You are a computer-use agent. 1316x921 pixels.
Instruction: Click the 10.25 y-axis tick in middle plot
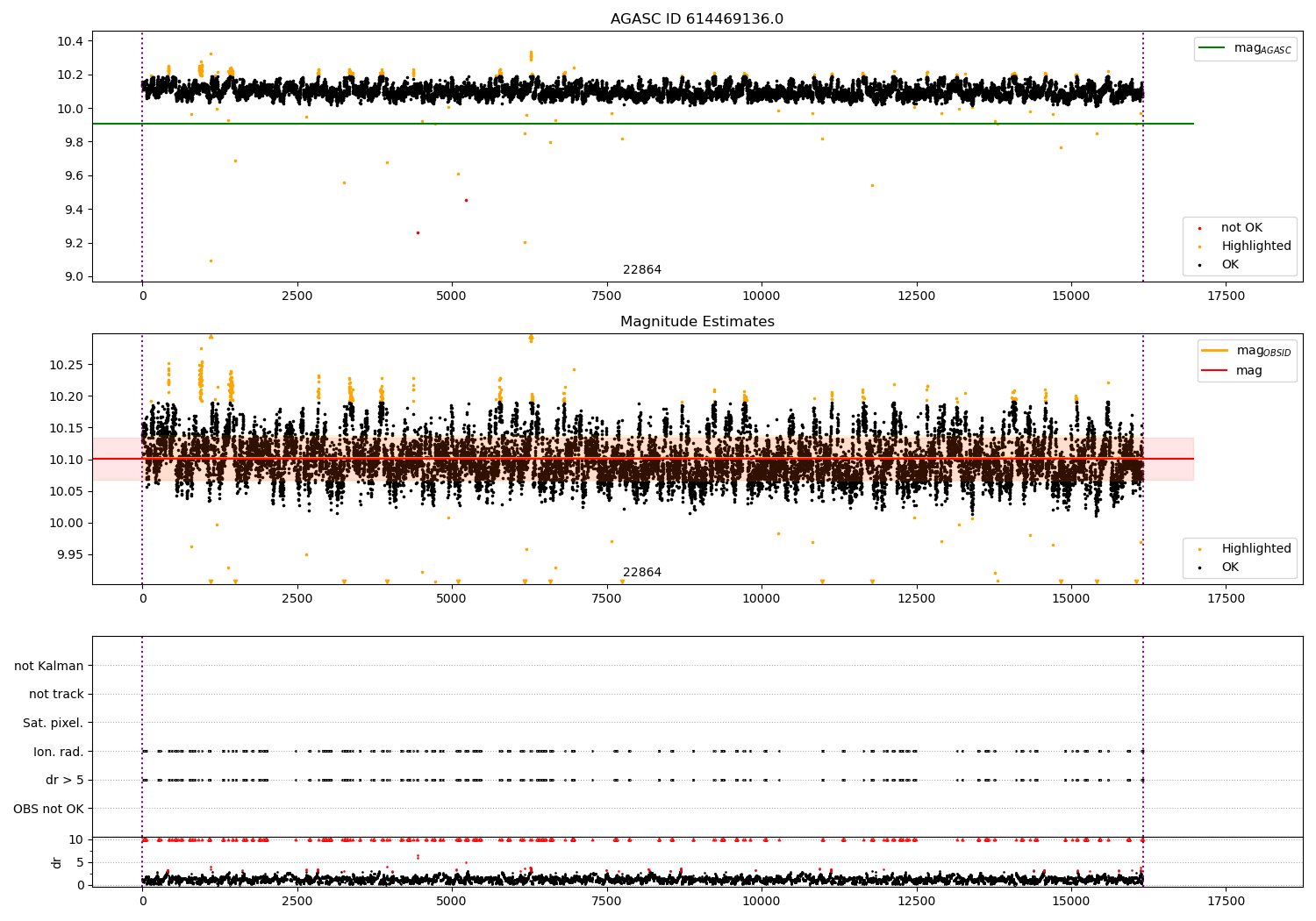(x=67, y=365)
